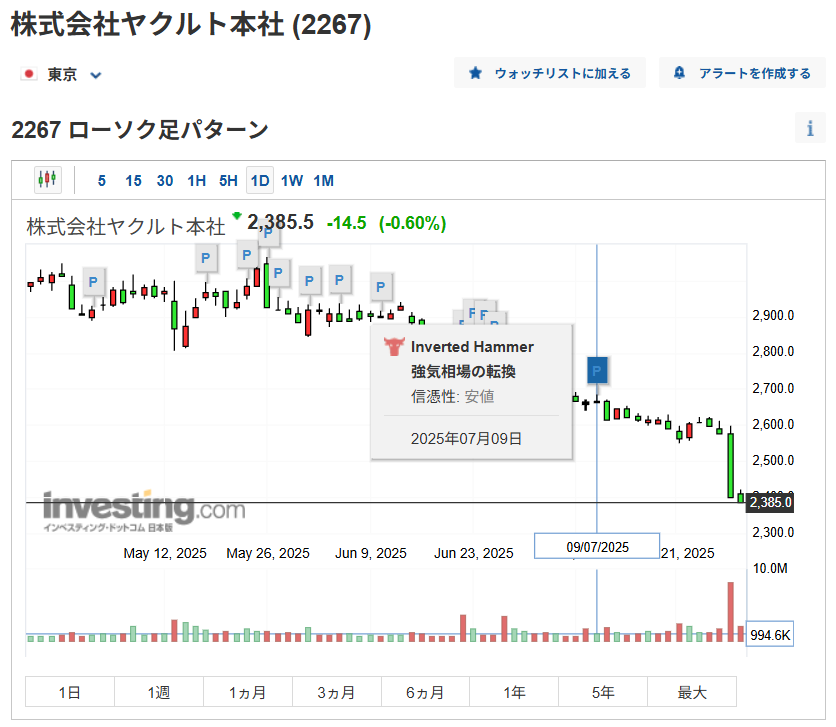The height and width of the screenshot is (727, 836).
Task: Set range to 1週
Action: click(159, 692)
